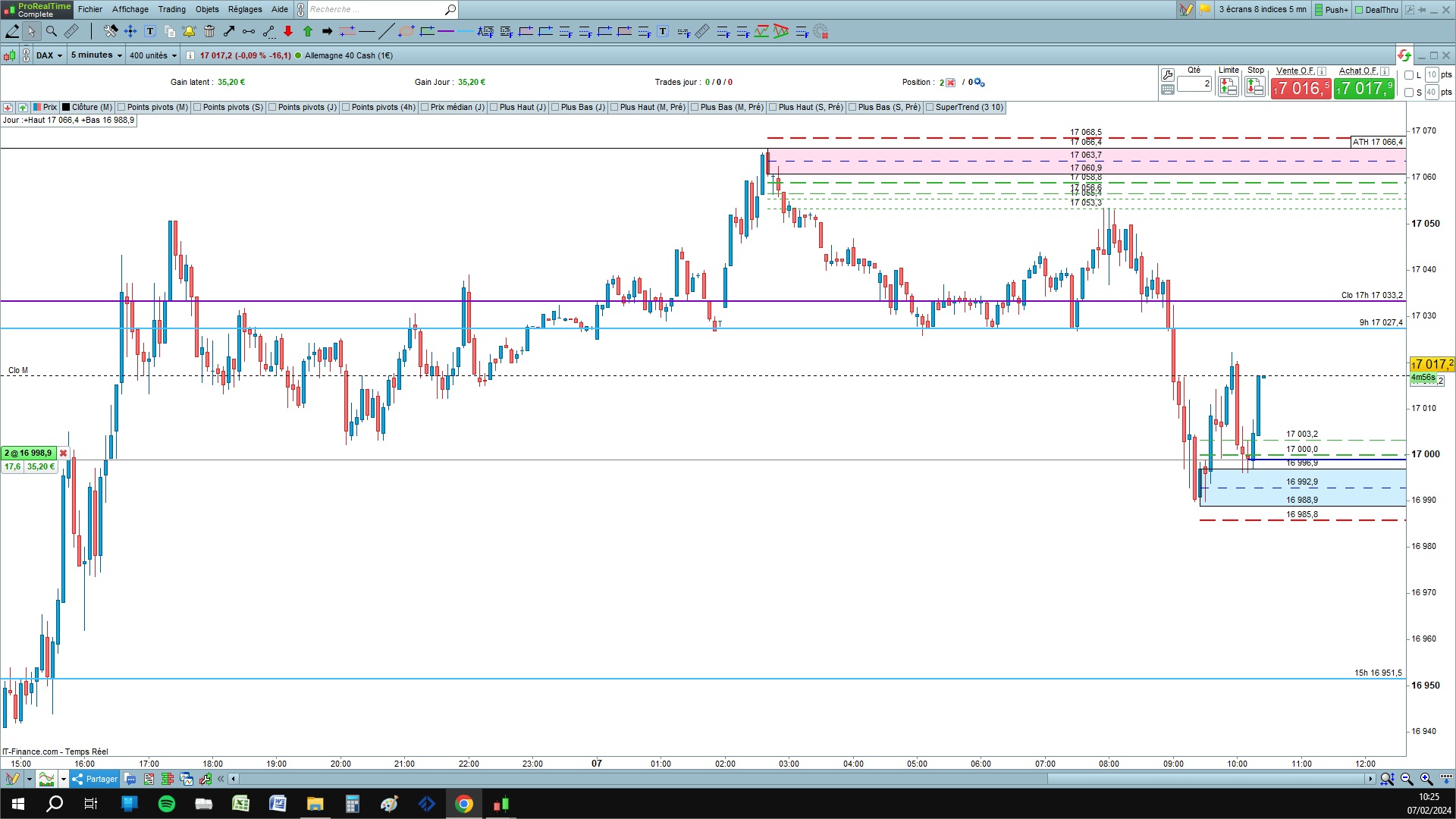Image resolution: width=1456 pixels, height=819 pixels.
Task: Click the Achat buy price button
Action: tap(1364, 89)
